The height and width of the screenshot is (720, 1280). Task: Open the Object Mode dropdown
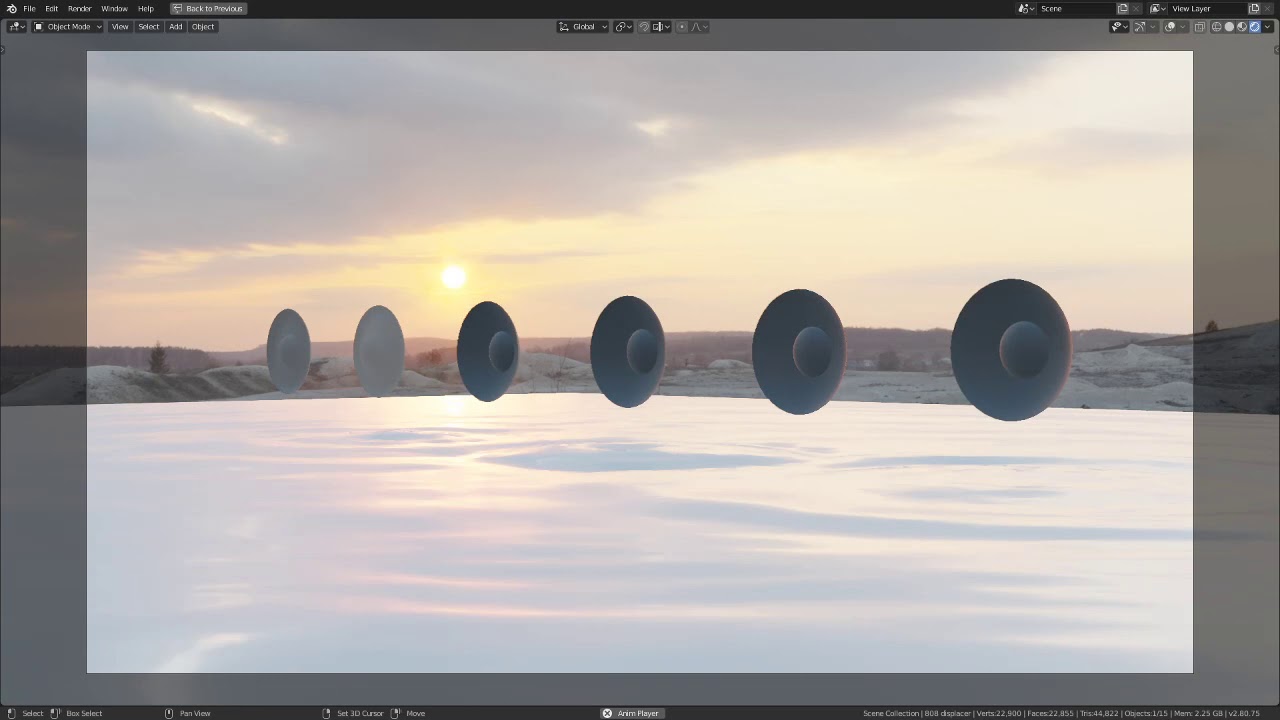point(68,26)
